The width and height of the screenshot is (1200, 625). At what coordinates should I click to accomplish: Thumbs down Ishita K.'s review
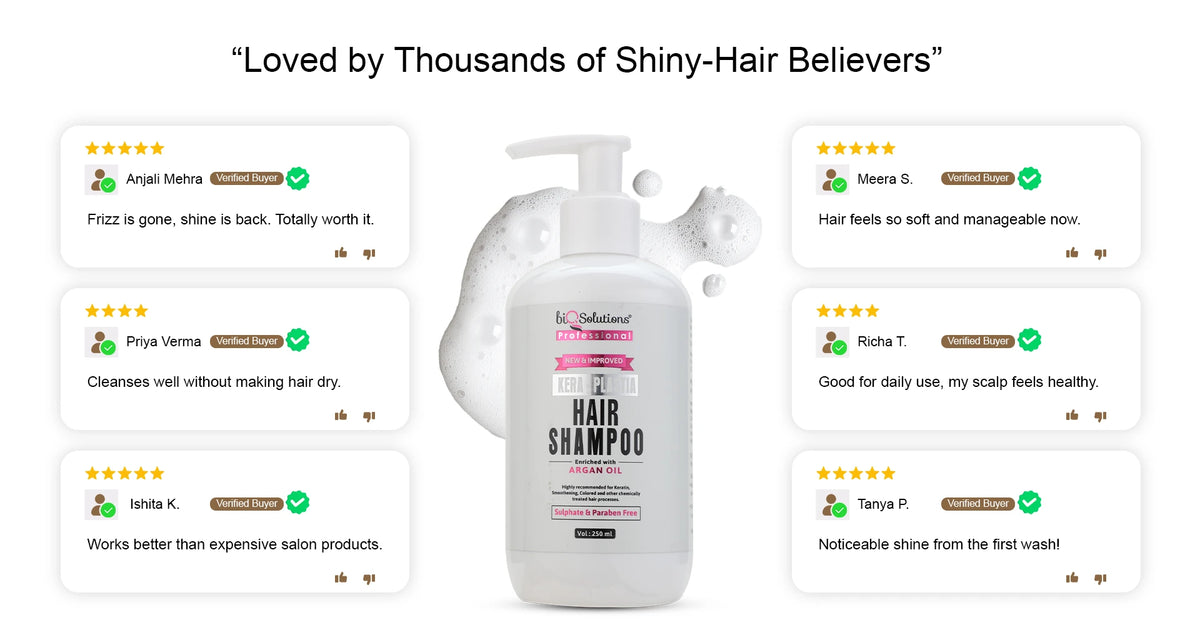pyautogui.click(x=369, y=578)
